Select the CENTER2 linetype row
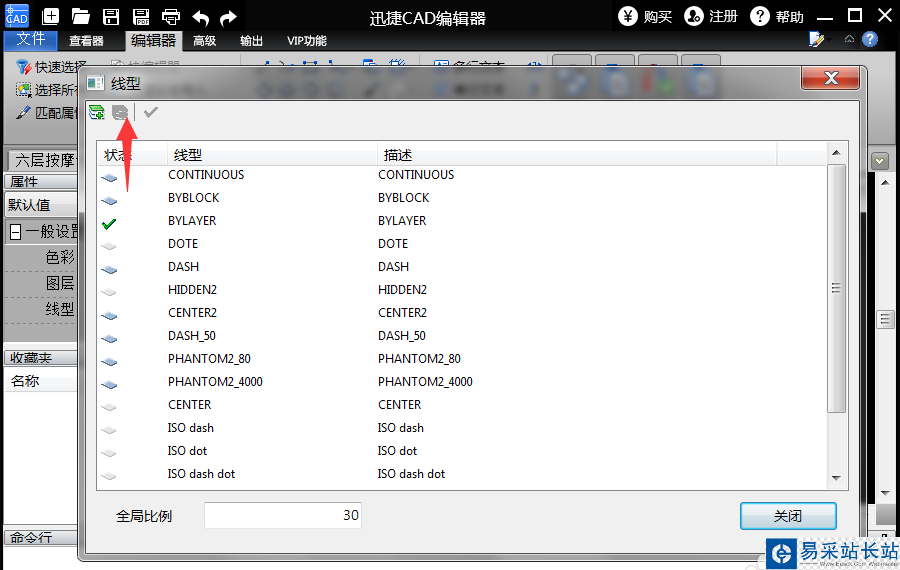Viewport: 900px width, 570px height. (x=462, y=312)
